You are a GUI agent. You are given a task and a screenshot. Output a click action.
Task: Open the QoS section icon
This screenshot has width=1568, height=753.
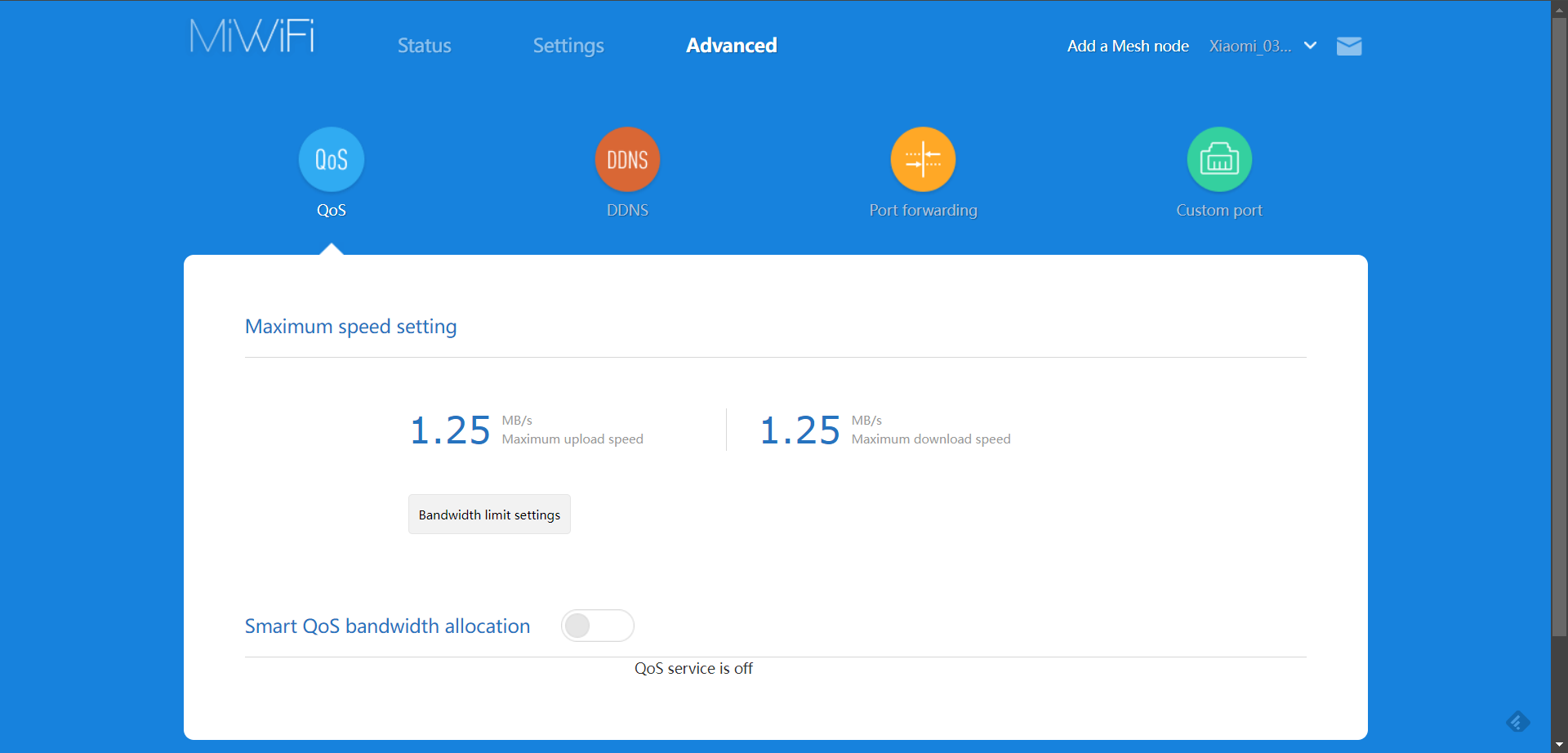coord(331,159)
